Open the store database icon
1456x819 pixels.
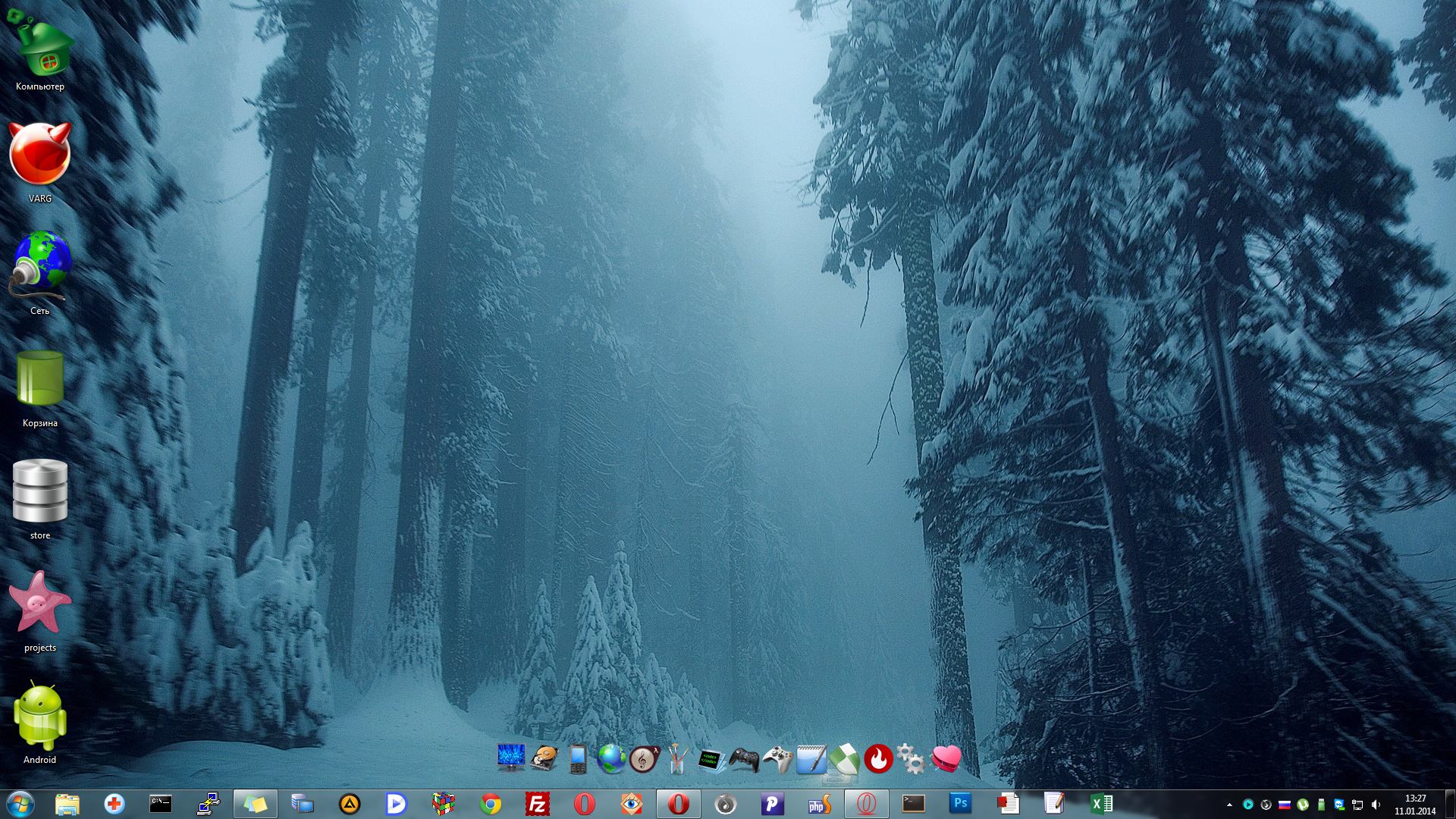40,497
